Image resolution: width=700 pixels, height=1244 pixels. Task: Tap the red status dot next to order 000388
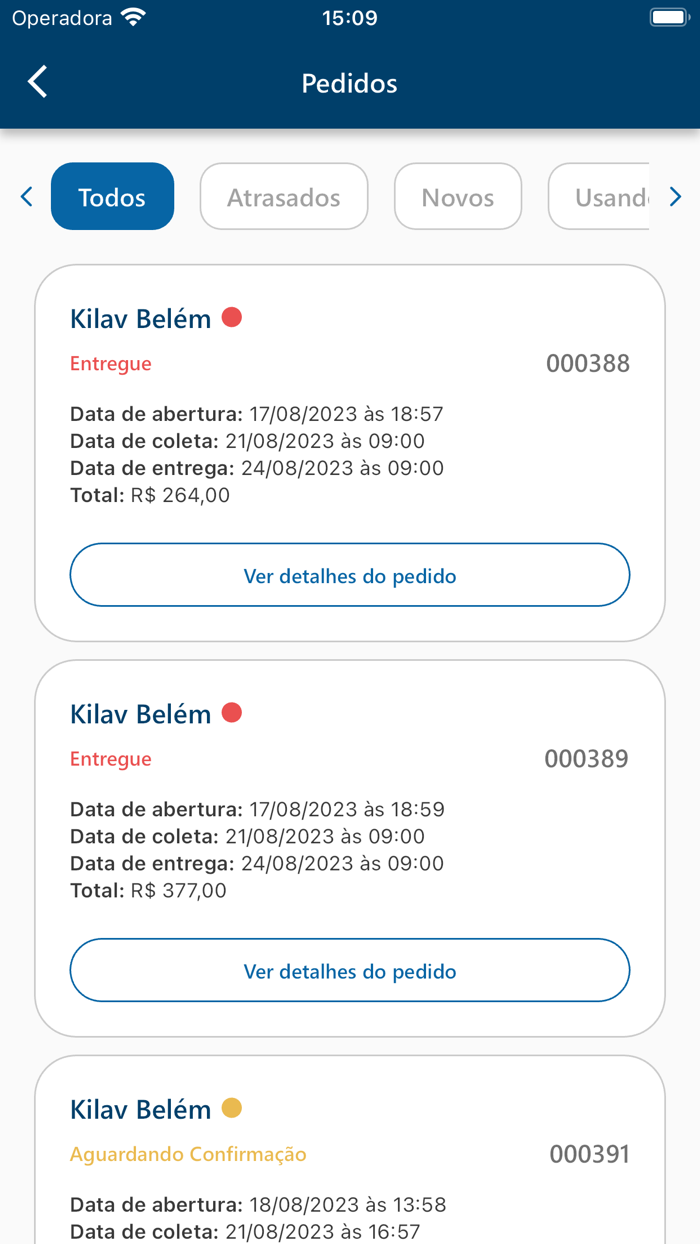pyautogui.click(x=233, y=317)
